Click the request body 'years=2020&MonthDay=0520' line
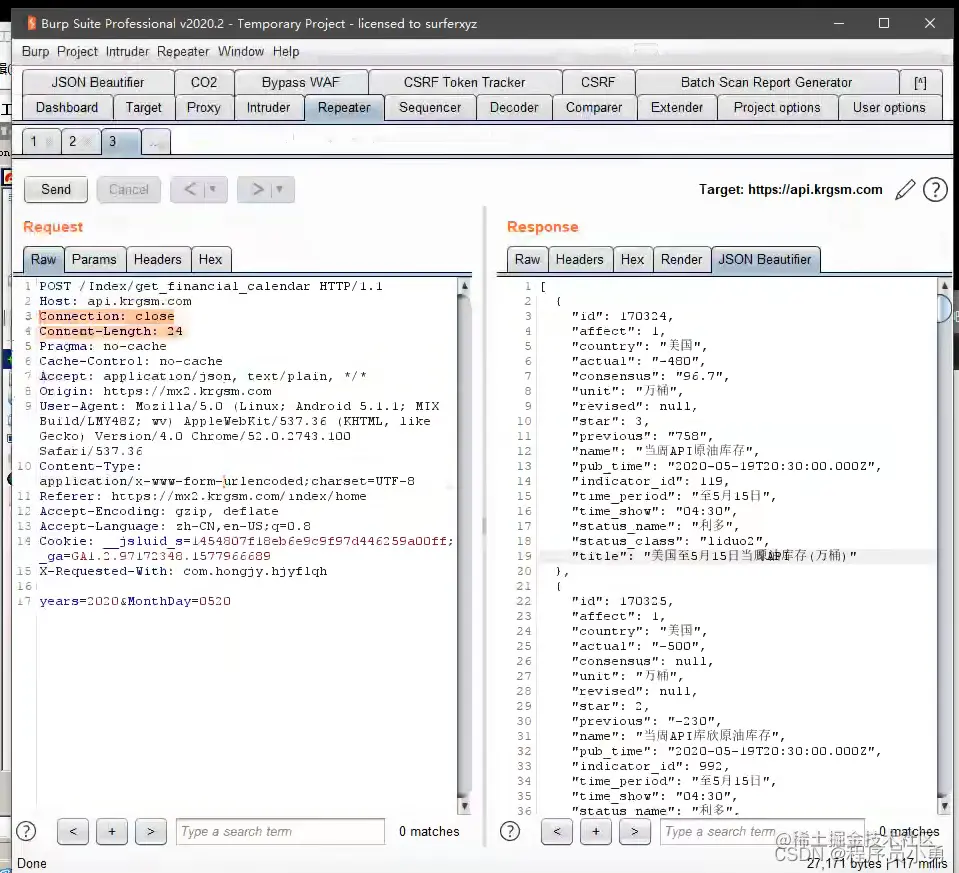The image size is (959, 873). pos(135,601)
